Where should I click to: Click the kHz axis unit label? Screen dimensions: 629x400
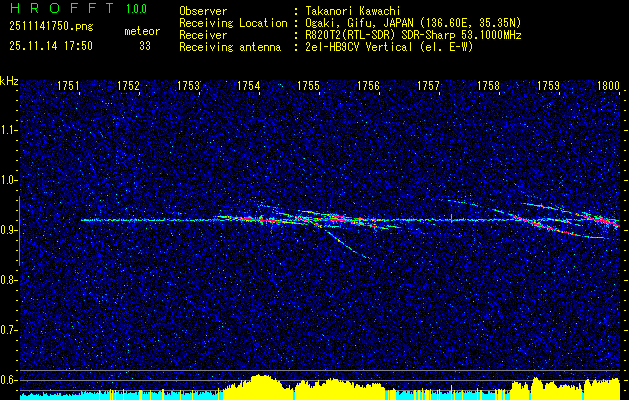point(9,81)
